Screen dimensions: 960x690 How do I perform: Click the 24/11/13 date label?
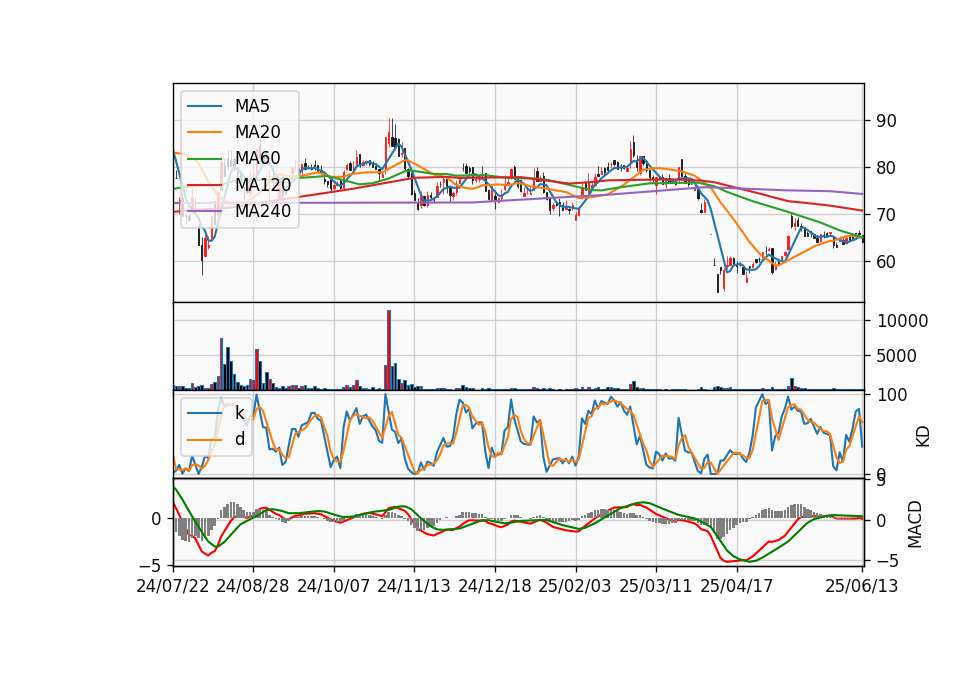pyautogui.click(x=414, y=586)
